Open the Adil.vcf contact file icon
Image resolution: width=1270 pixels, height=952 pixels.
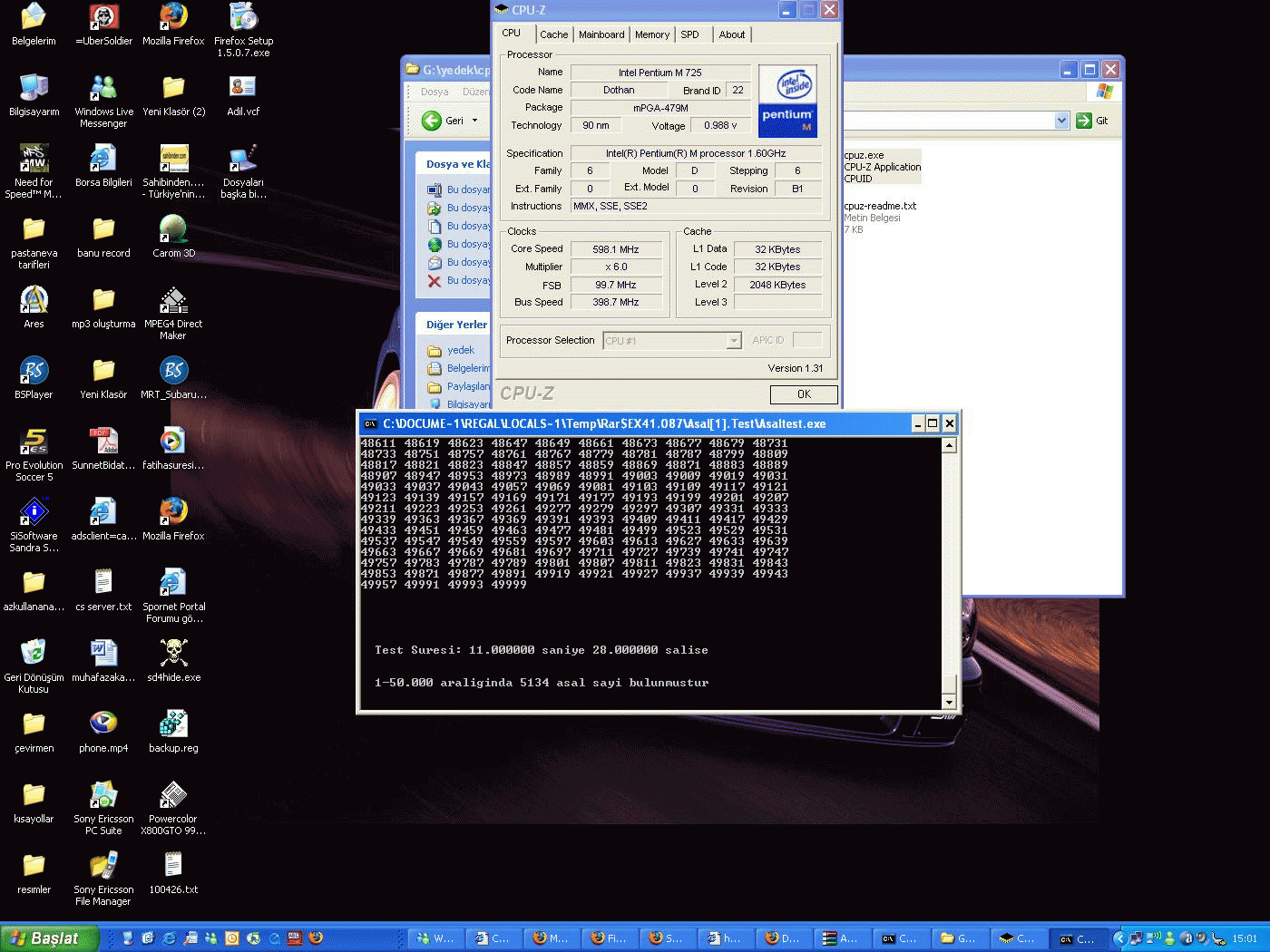243,94
